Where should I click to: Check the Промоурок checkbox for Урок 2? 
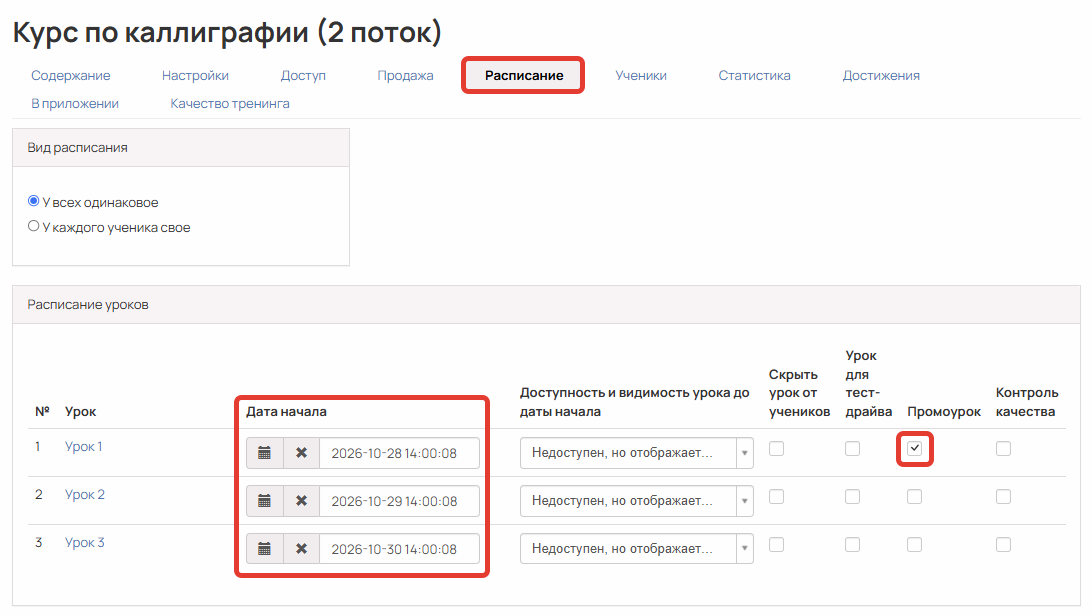tap(914, 497)
